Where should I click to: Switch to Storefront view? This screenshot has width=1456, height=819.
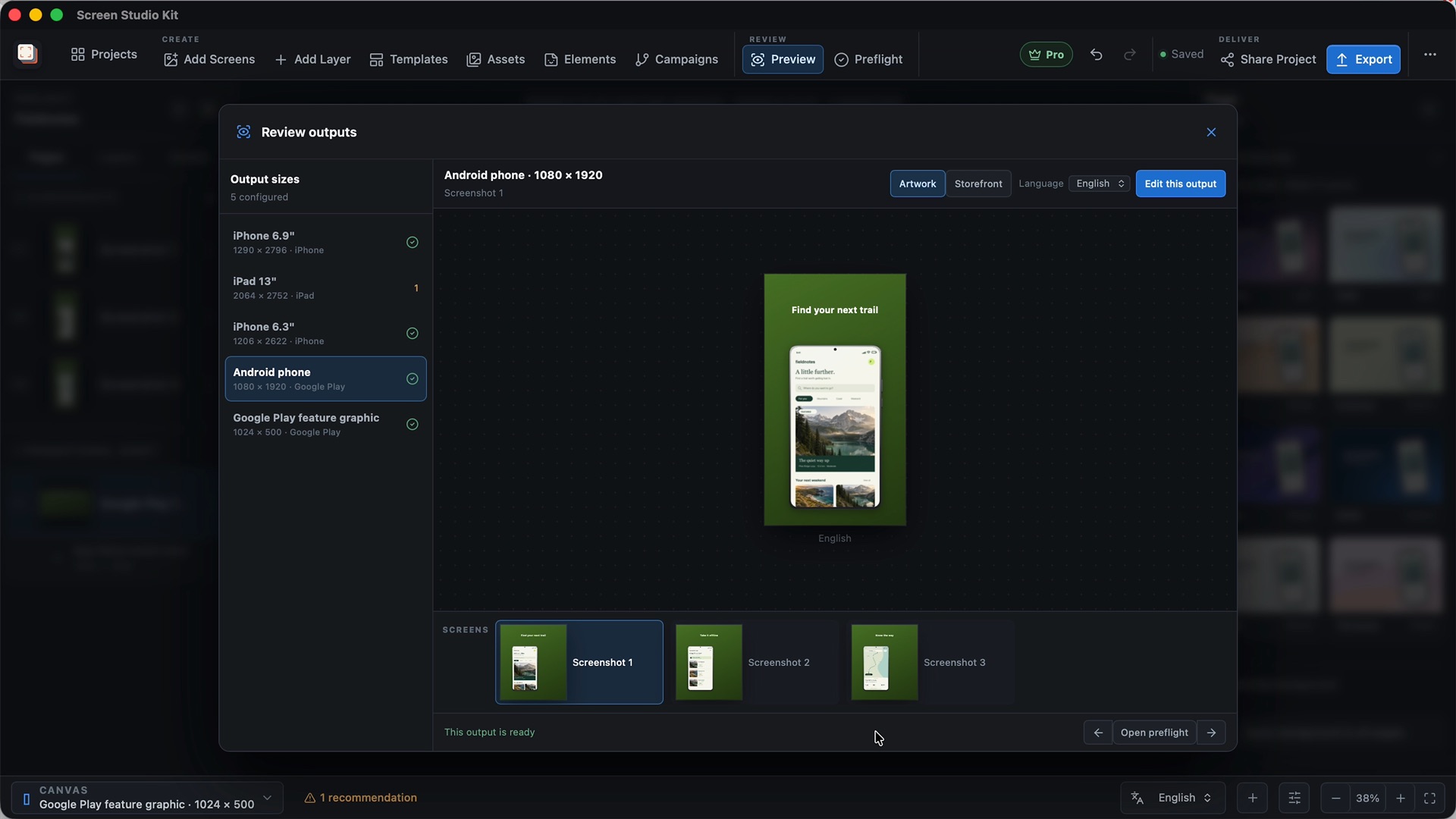click(978, 184)
